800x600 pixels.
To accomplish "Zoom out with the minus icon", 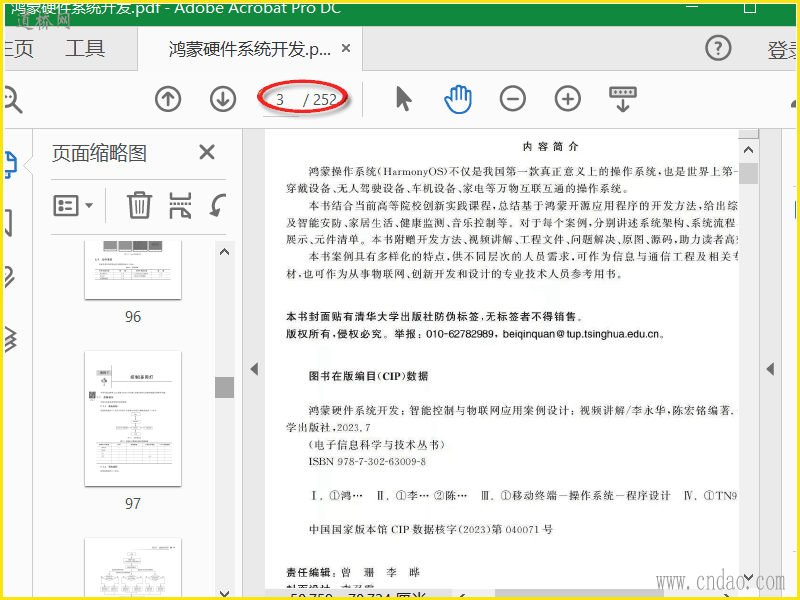I will 513,99.
